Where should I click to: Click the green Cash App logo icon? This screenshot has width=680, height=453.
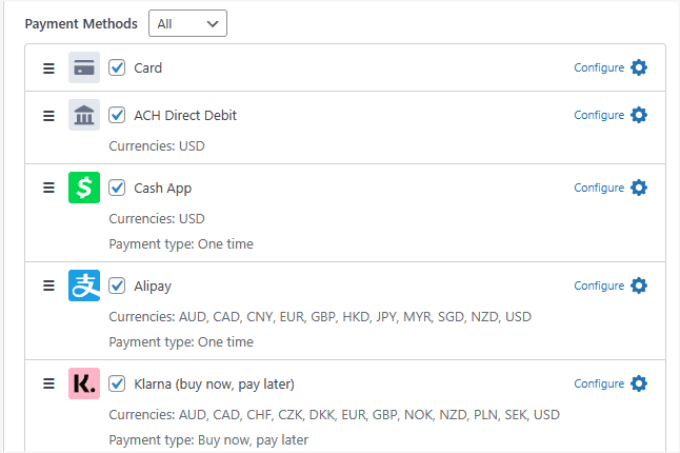click(x=84, y=188)
